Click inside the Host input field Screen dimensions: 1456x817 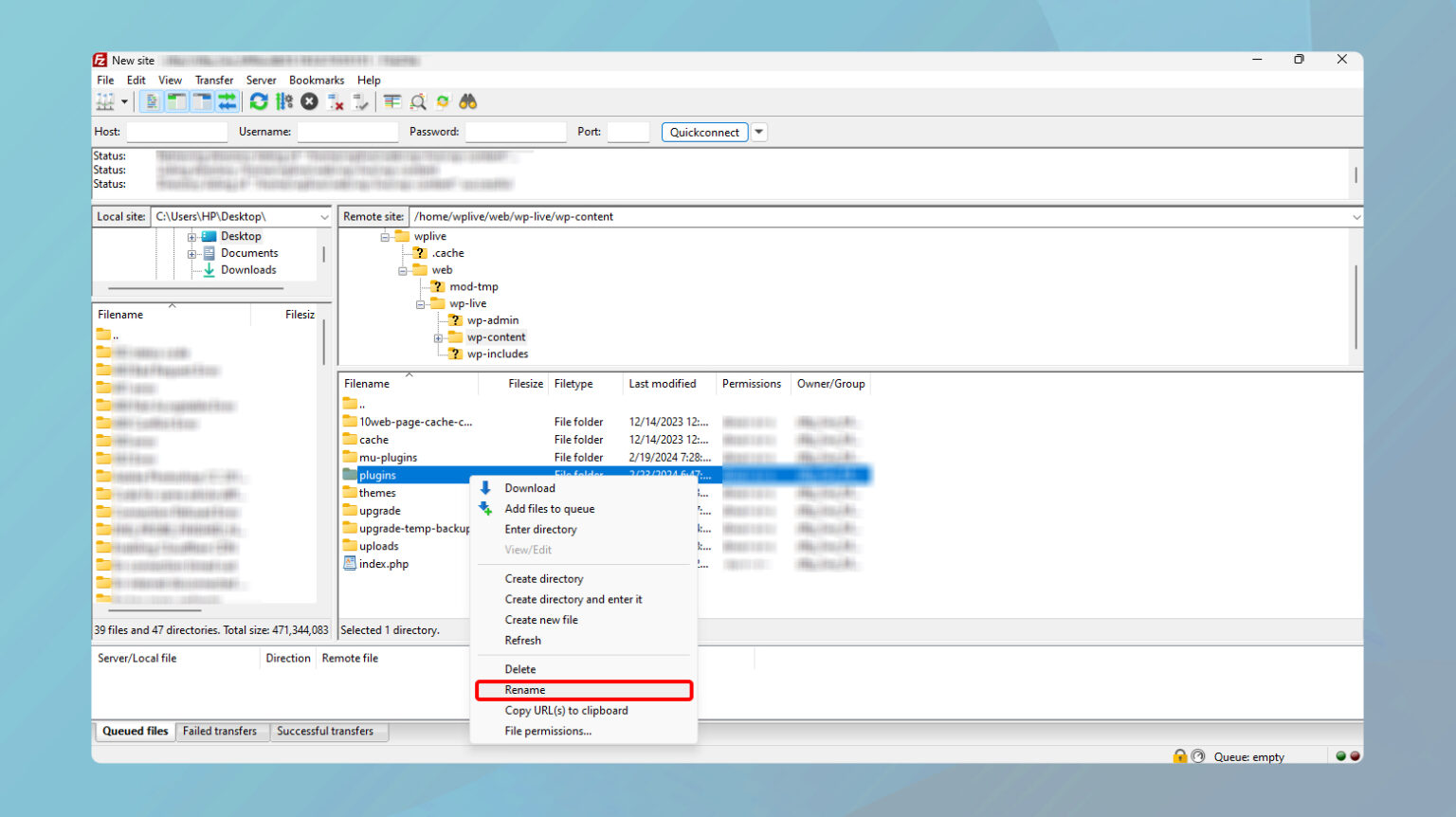click(177, 133)
